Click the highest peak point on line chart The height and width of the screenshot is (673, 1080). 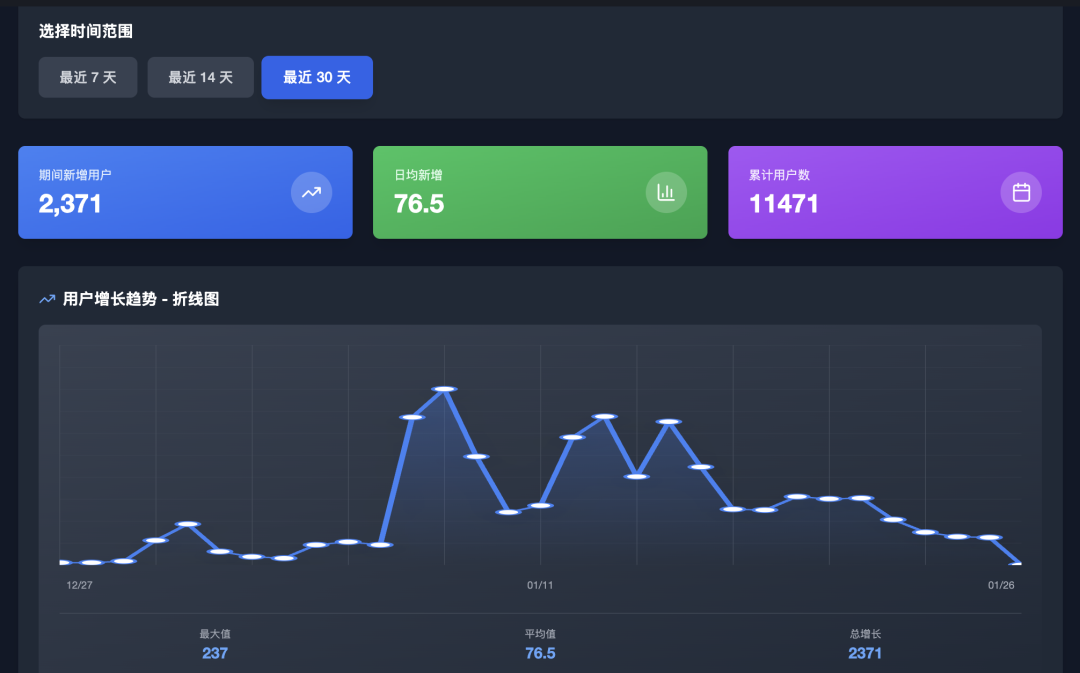tap(444, 389)
